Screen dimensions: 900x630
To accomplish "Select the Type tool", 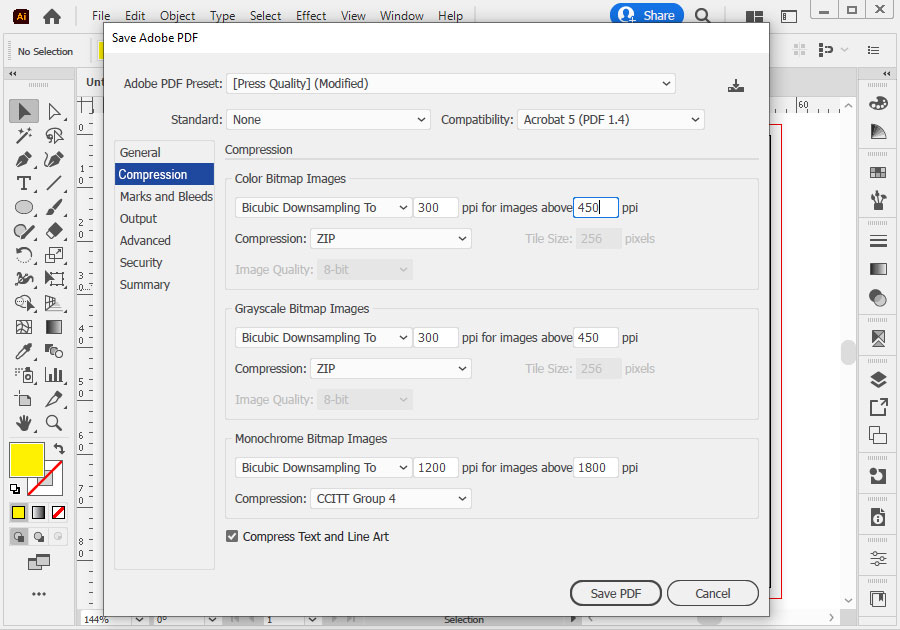I will coord(24,183).
